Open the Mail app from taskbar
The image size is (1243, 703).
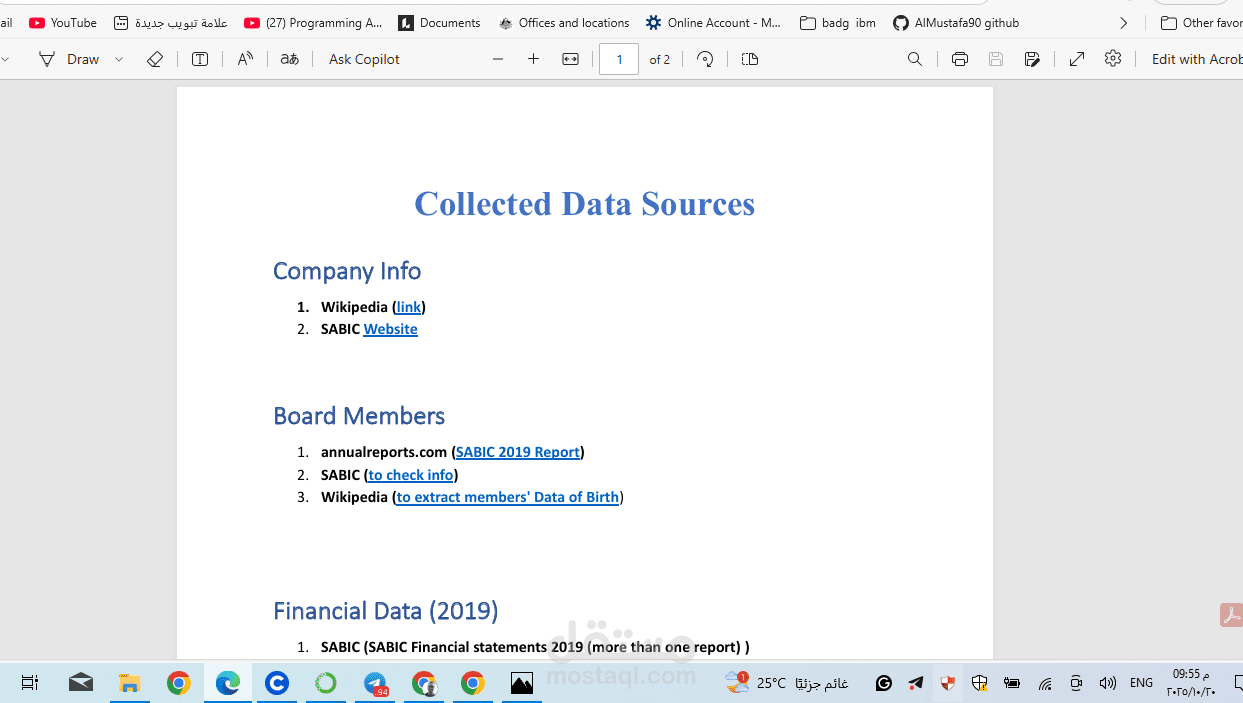[81, 683]
